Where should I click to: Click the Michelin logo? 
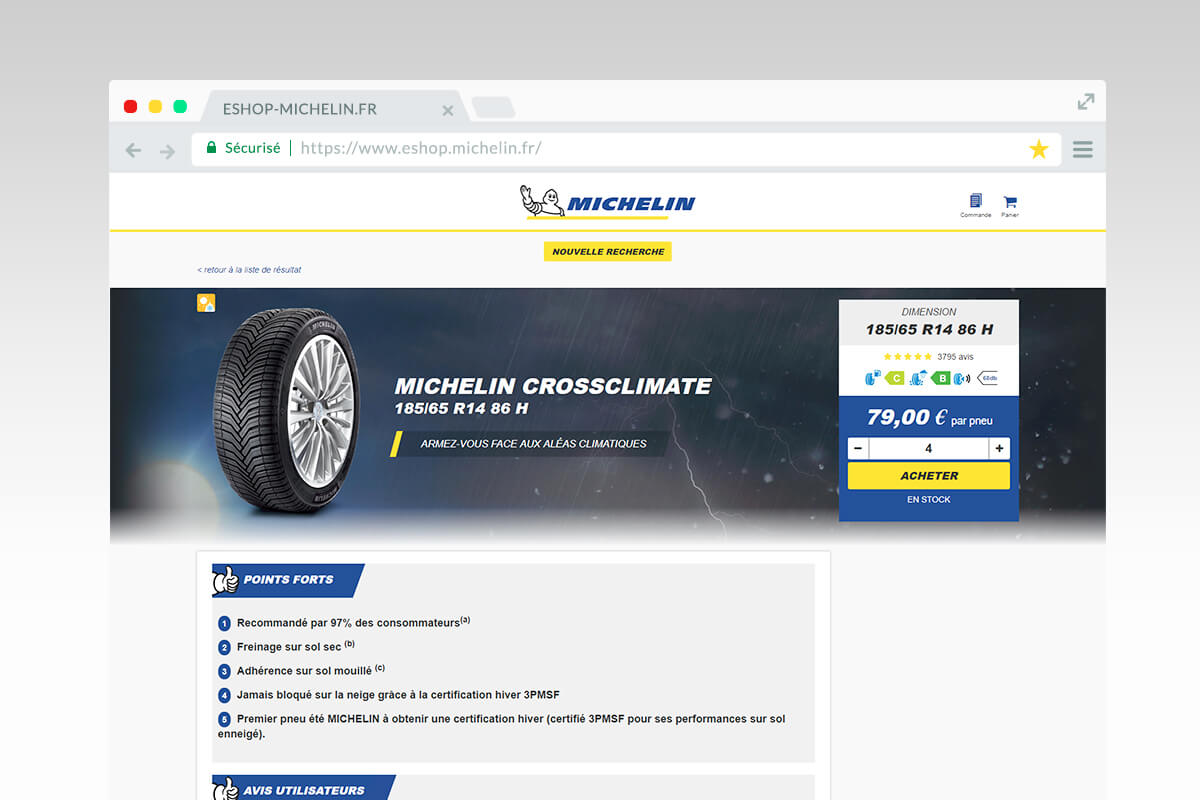[x=608, y=201]
